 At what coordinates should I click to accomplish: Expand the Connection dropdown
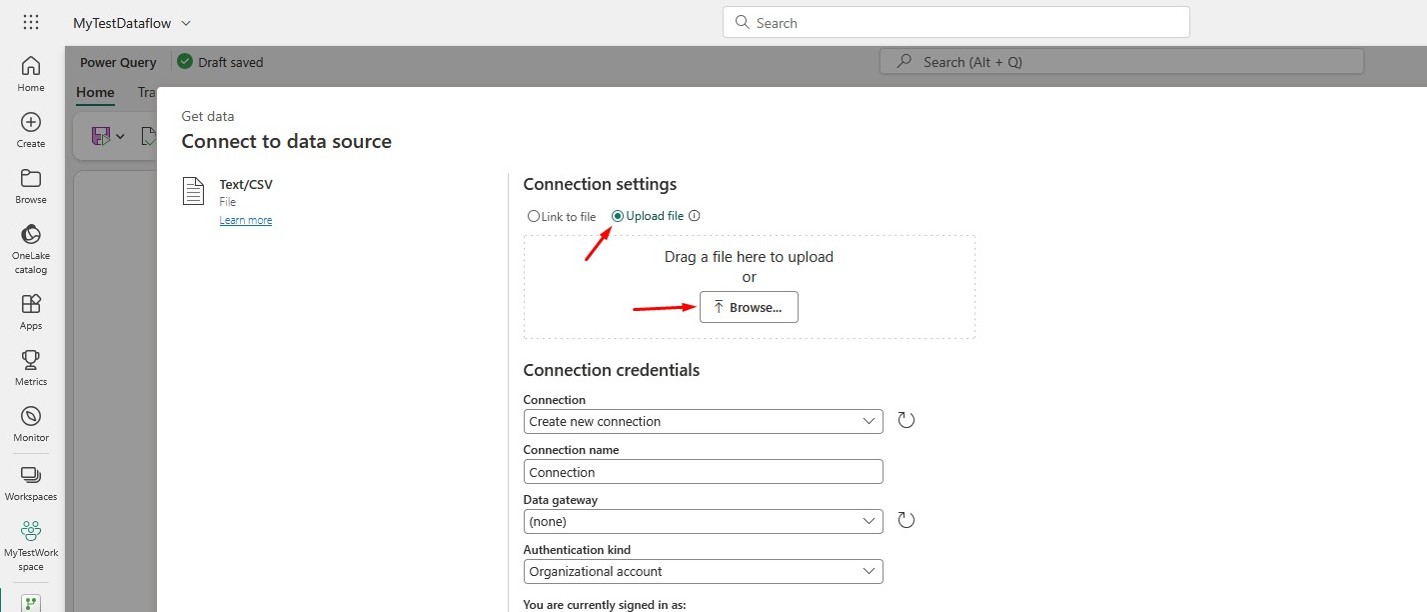click(x=703, y=421)
